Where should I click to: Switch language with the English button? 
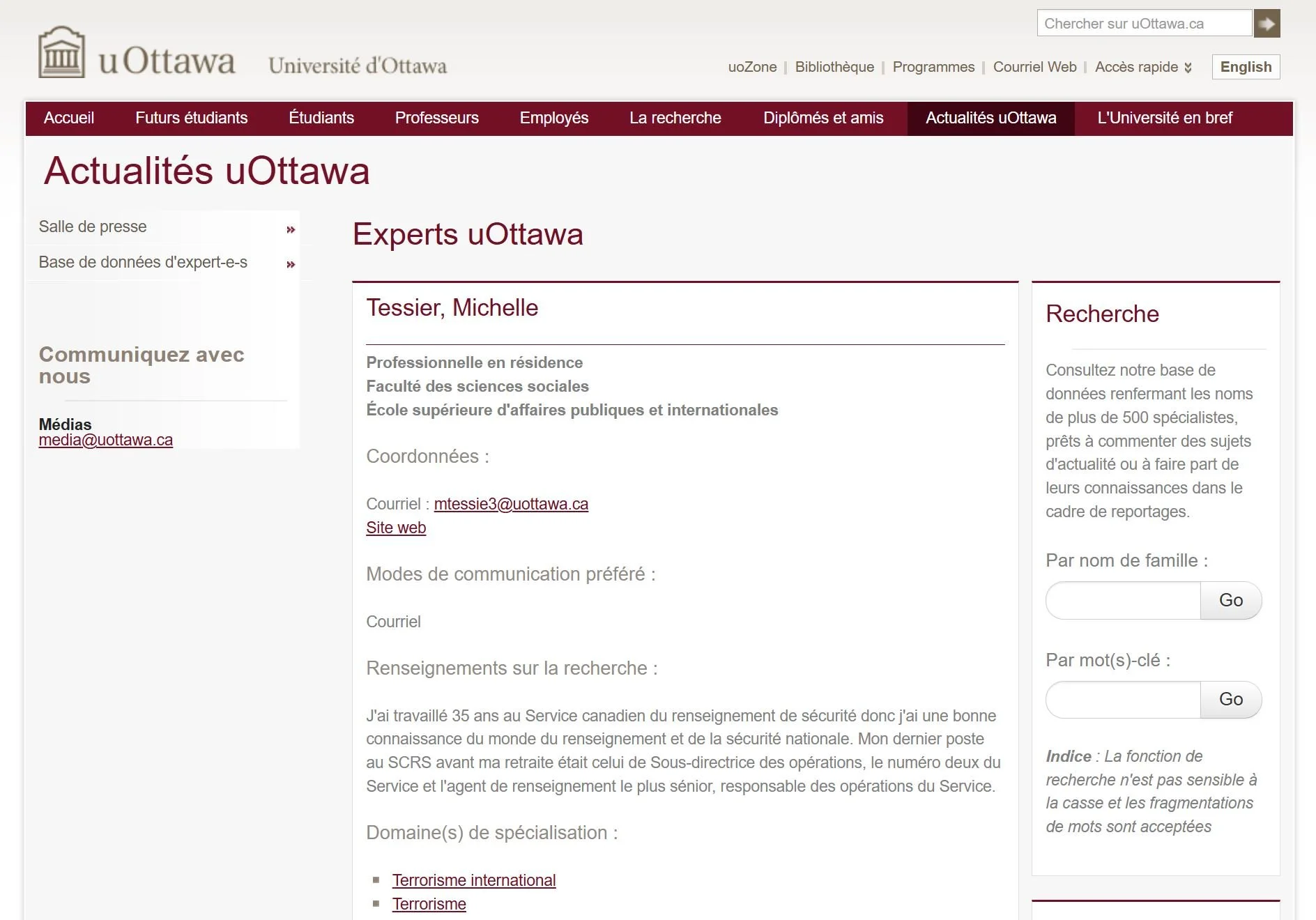(1246, 67)
